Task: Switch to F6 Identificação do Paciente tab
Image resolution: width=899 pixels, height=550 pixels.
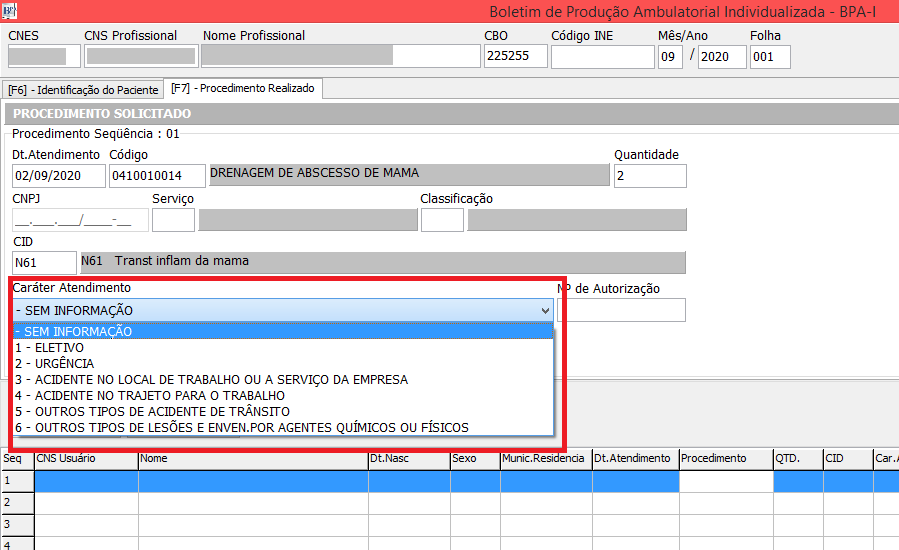Action: [x=83, y=90]
